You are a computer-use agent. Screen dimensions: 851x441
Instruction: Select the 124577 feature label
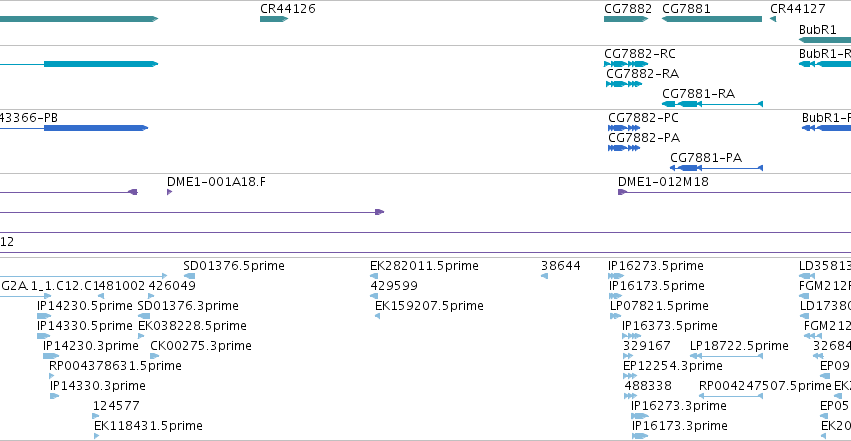point(116,406)
